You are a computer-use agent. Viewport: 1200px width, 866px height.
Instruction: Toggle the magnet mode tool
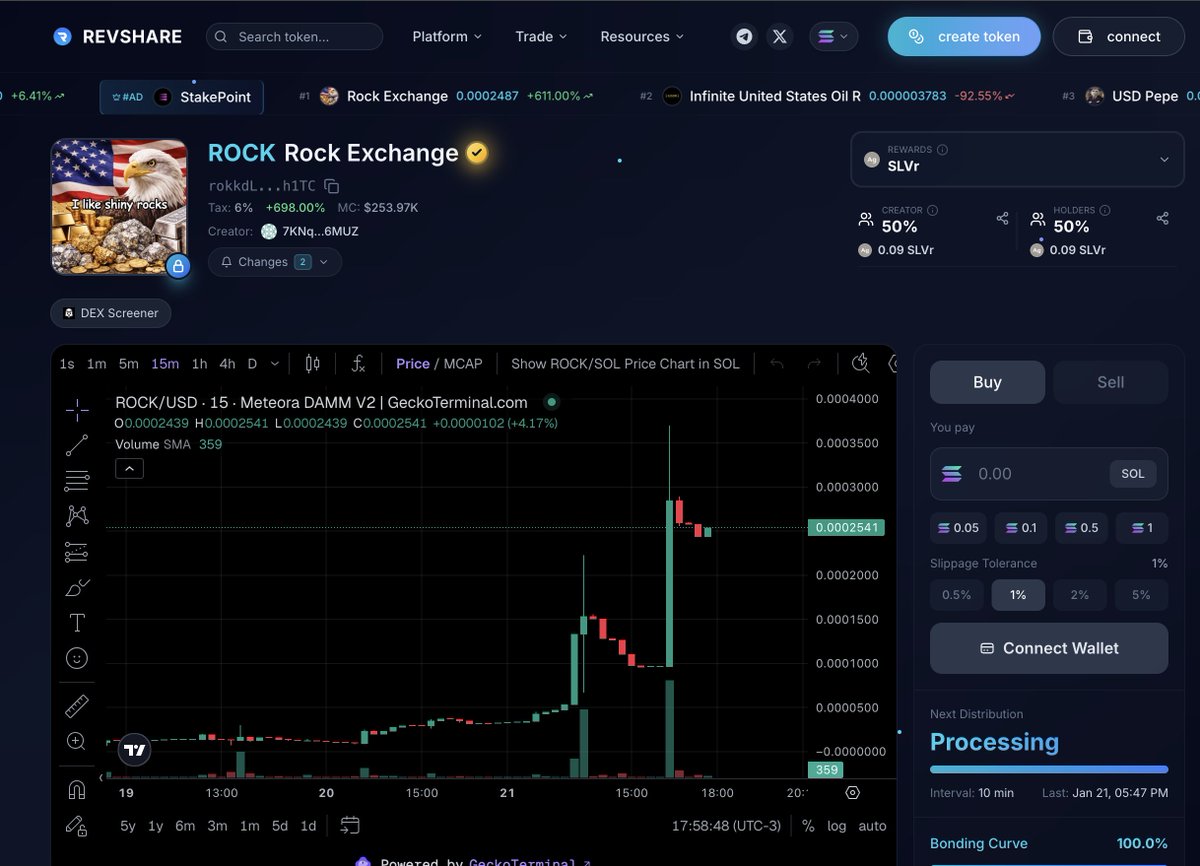point(77,789)
